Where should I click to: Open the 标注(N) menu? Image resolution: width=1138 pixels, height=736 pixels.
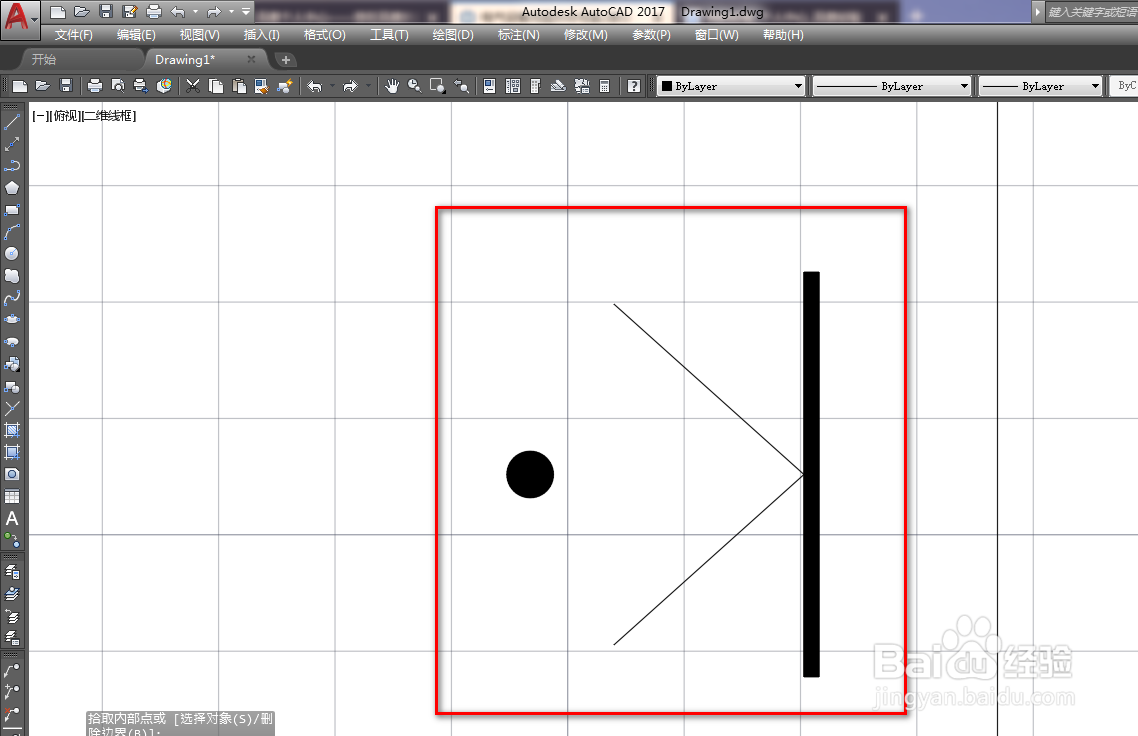coord(518,35)
